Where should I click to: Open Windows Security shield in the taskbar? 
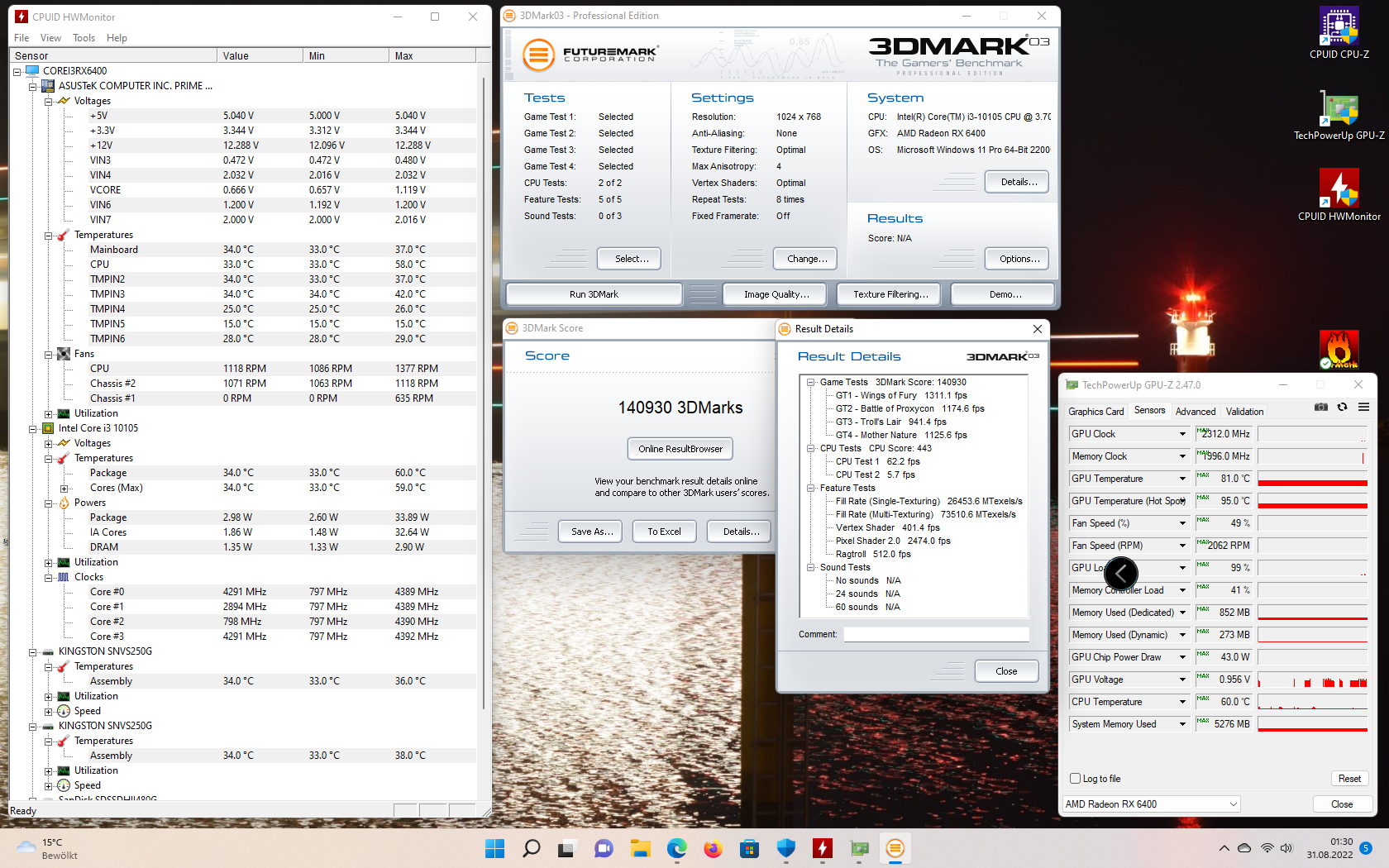point(785,848)
